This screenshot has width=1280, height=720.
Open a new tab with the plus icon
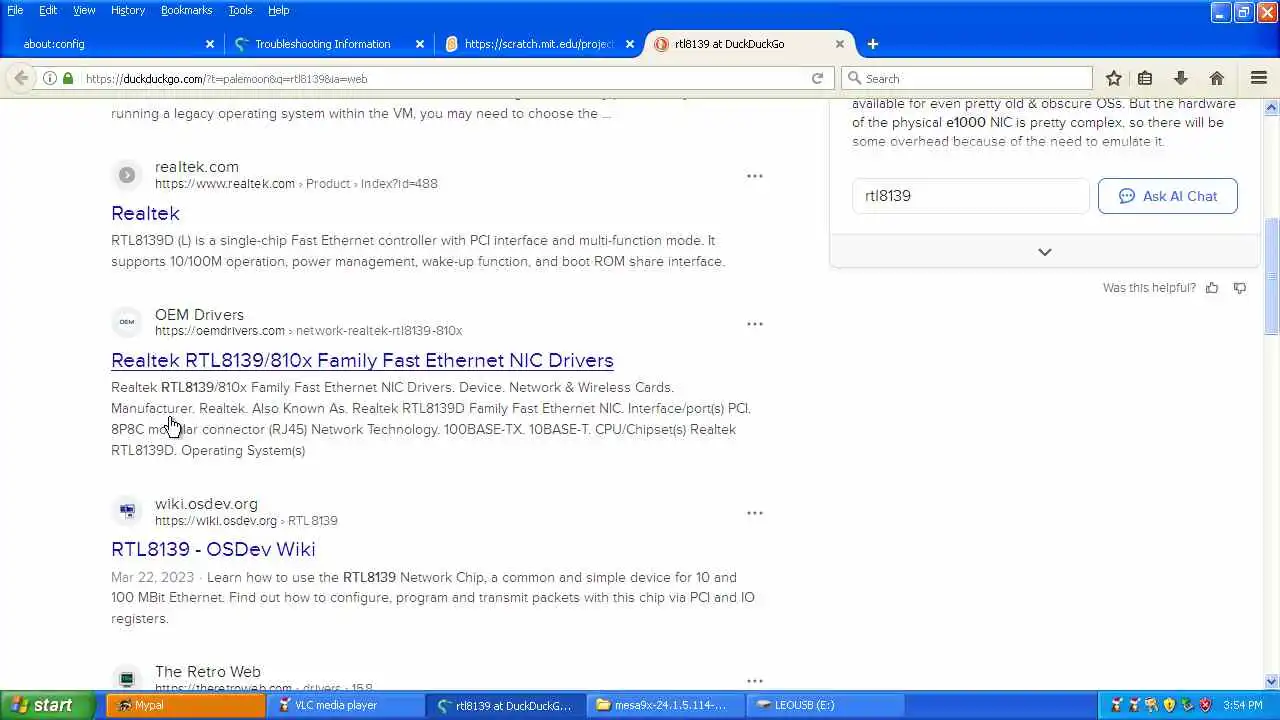[x=873, y=44]
